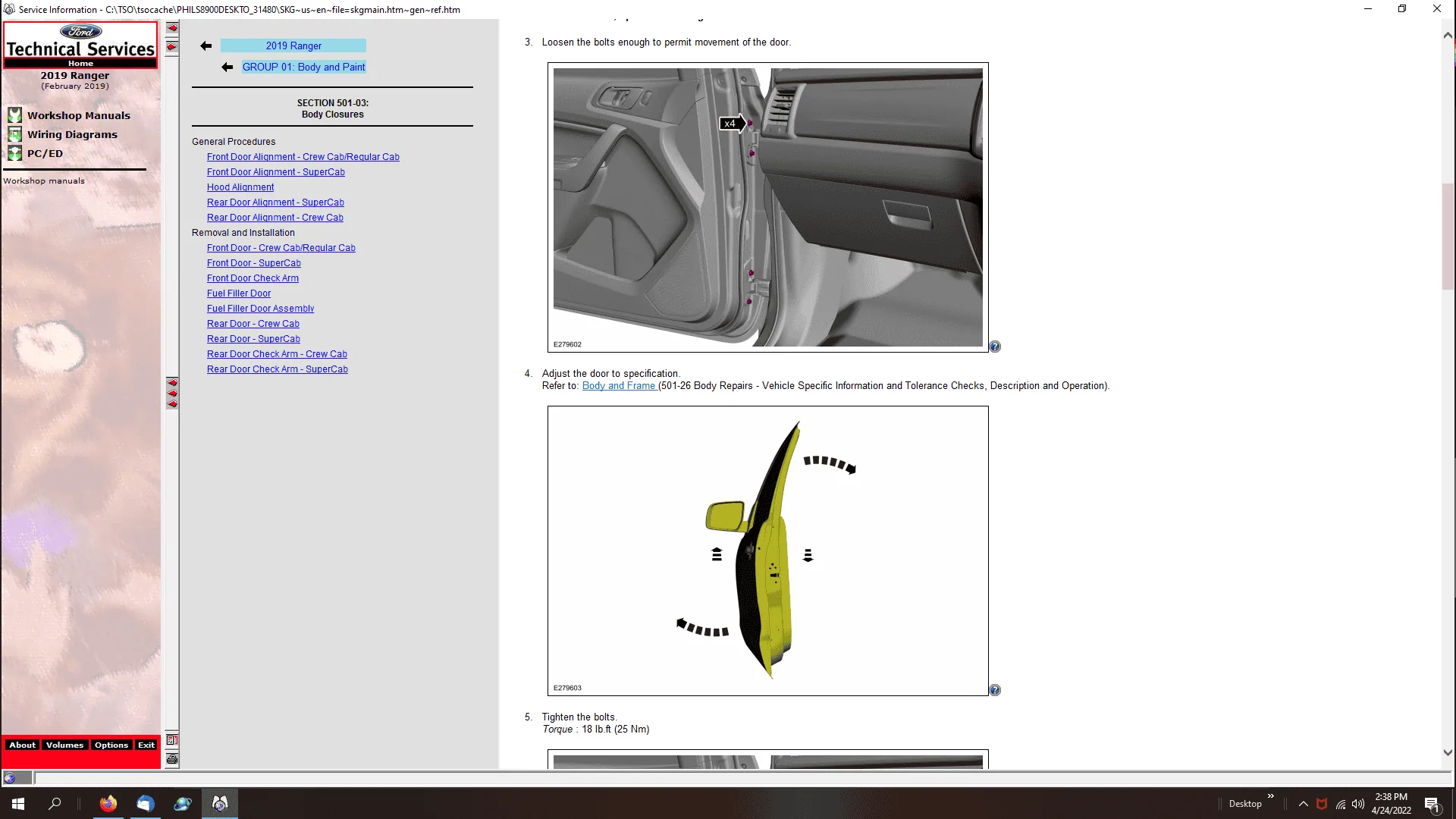Print the page with printer icon
Viewport: 1456px width, 819px height.
172,759
